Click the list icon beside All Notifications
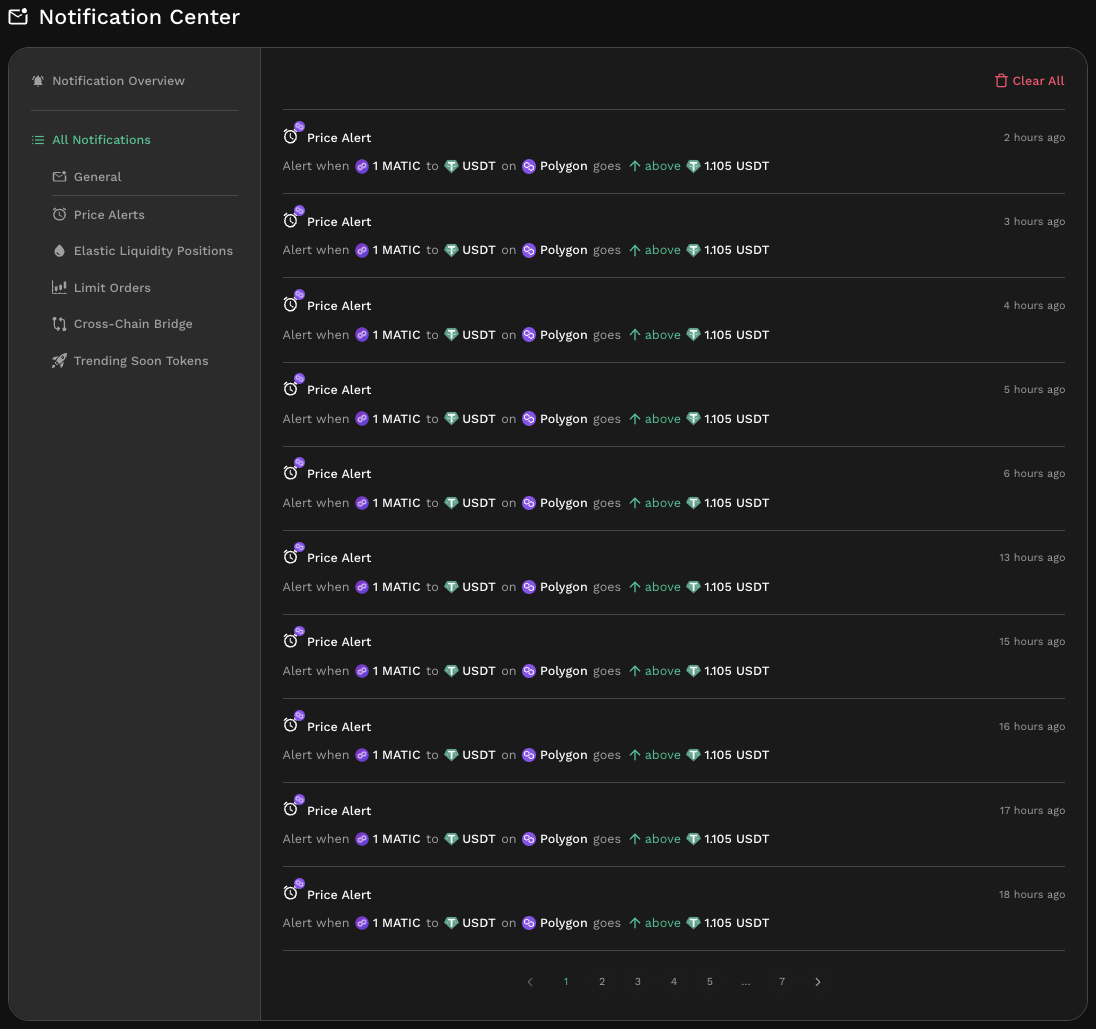This screenshot has width=1096, height=1029. tap(38, 140)
